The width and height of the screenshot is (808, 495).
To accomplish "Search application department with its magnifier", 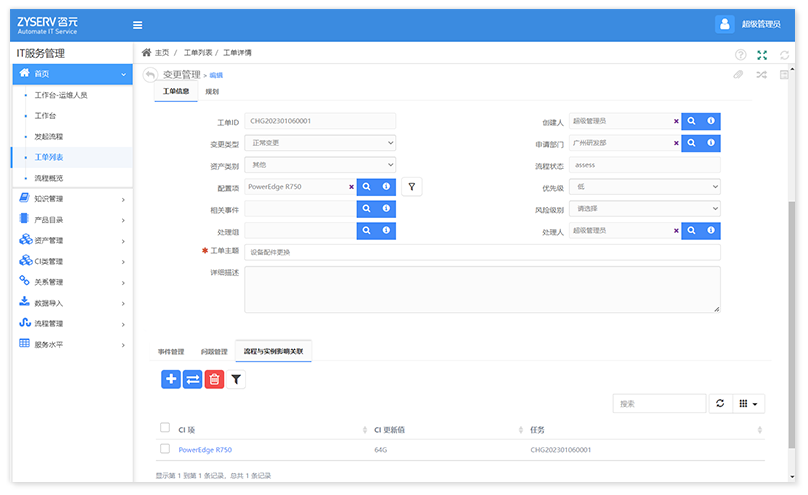I will pos(692,143).
